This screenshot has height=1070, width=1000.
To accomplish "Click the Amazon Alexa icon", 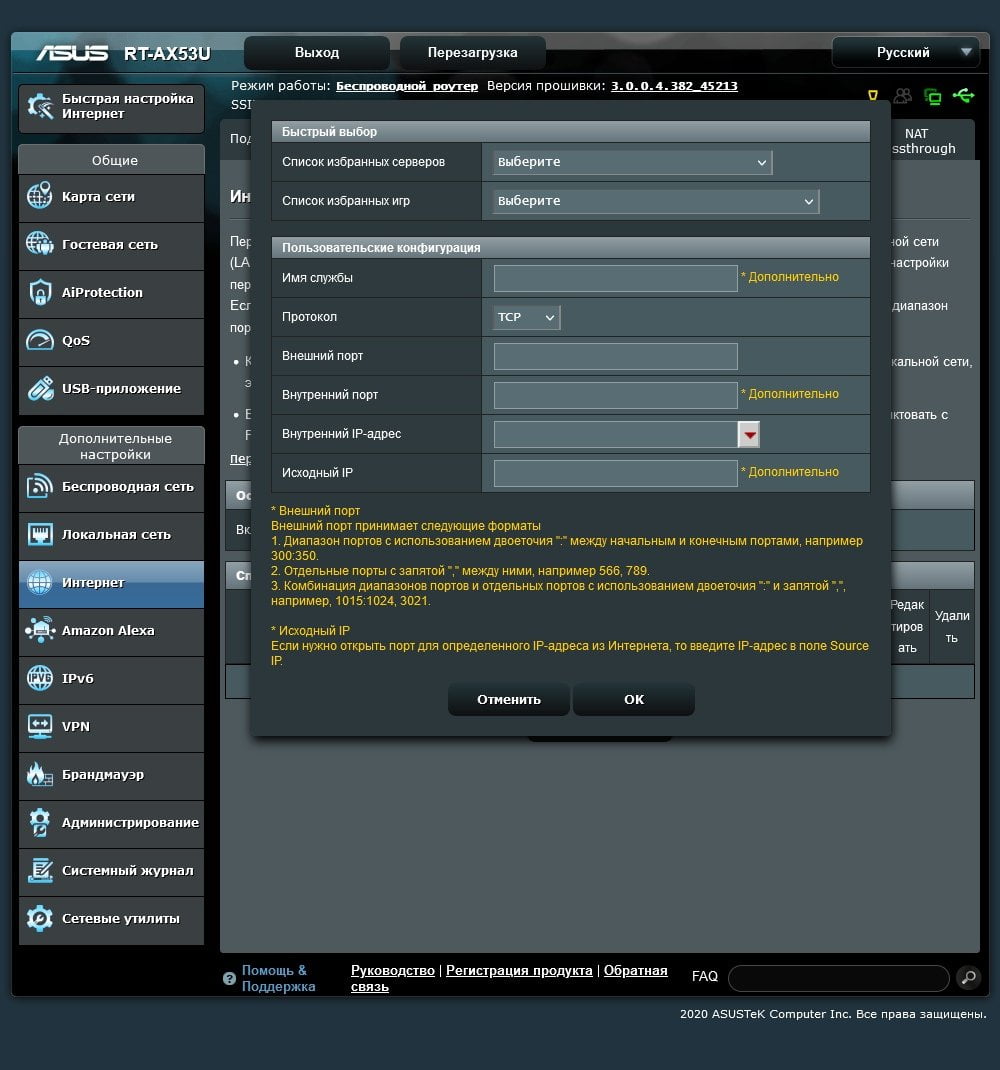I will tap(40, 631).
